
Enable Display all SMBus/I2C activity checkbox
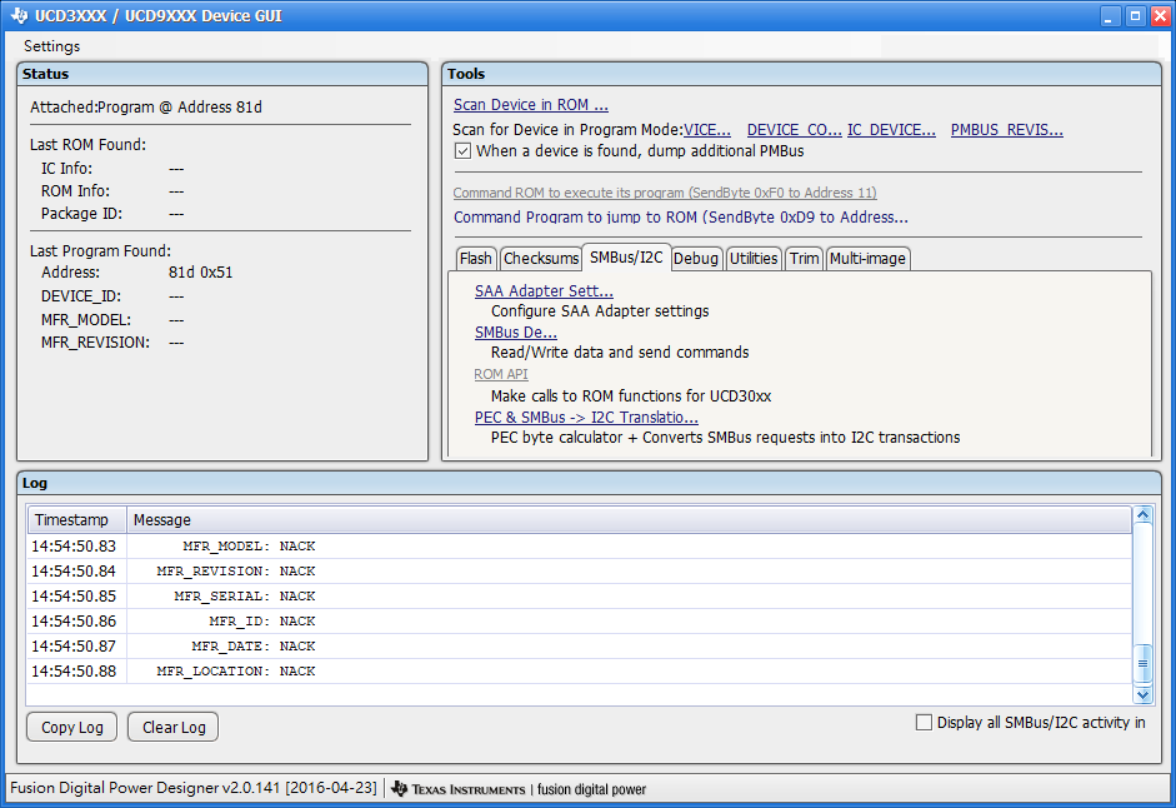tap(924, 722)
